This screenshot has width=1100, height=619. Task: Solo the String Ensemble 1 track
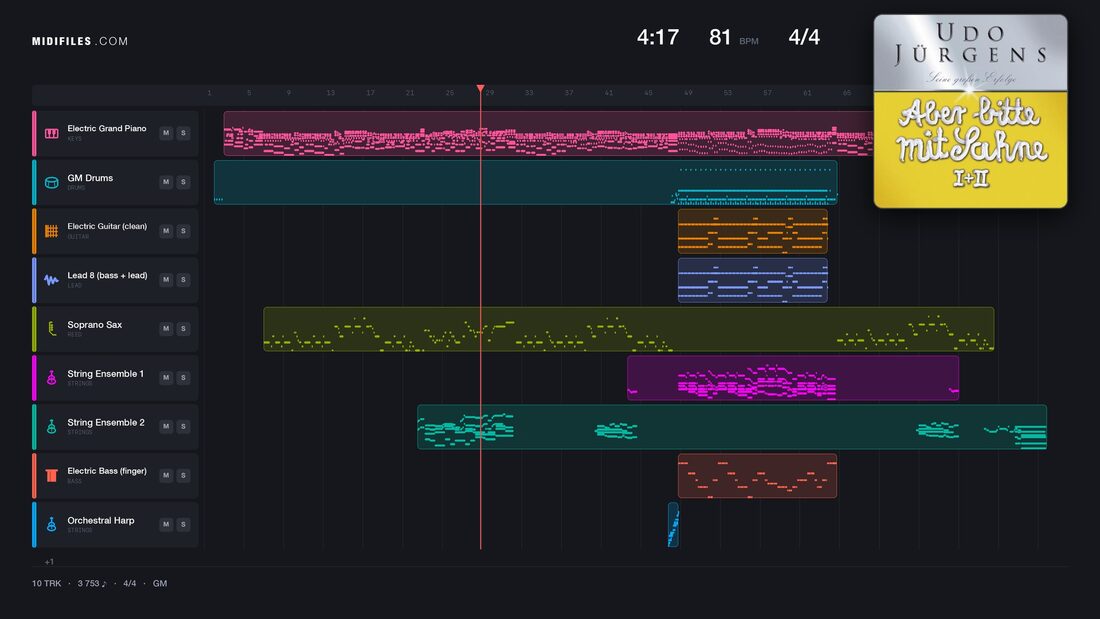[x=183, y=378]
